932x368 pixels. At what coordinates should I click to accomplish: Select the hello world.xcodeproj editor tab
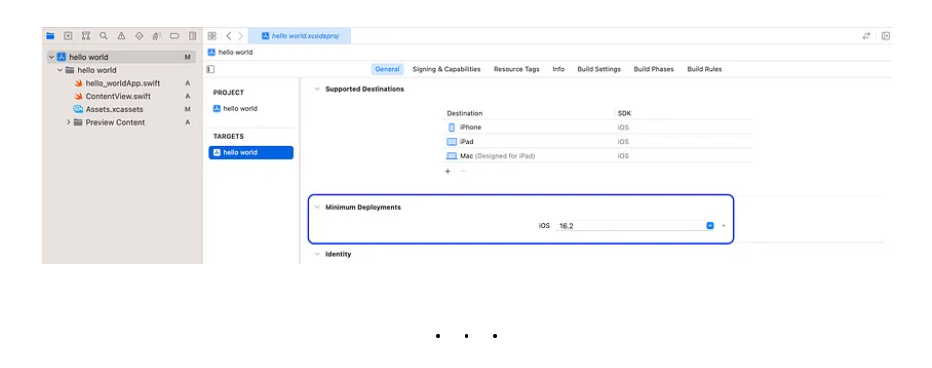tap(300, 36)
